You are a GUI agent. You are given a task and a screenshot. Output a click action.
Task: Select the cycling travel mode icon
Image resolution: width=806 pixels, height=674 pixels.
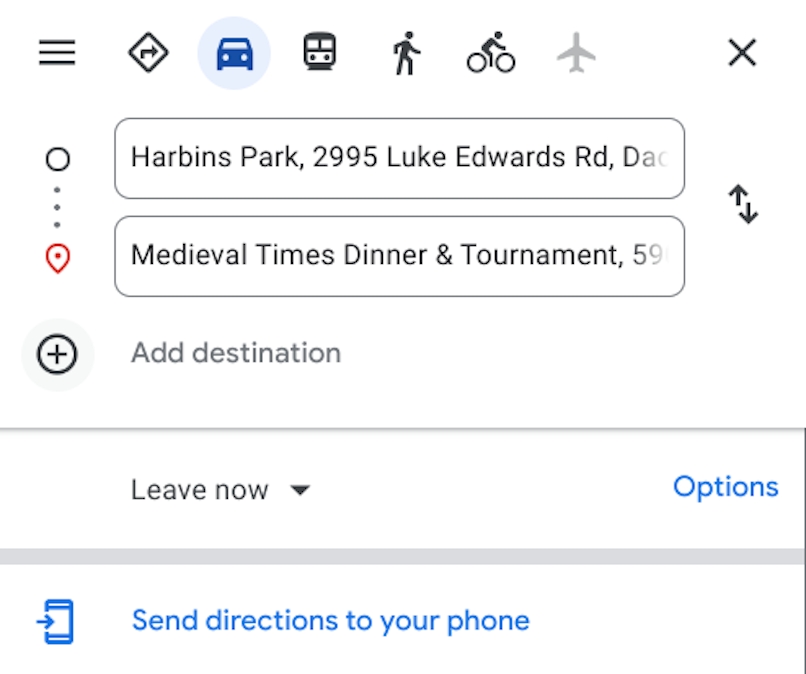point(489,53)
